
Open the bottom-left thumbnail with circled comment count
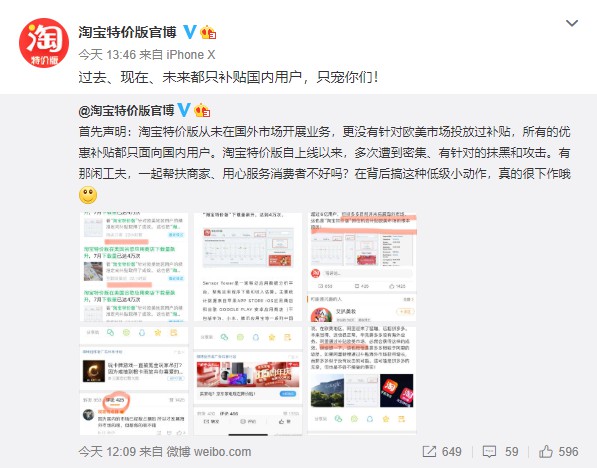(134, 380)
